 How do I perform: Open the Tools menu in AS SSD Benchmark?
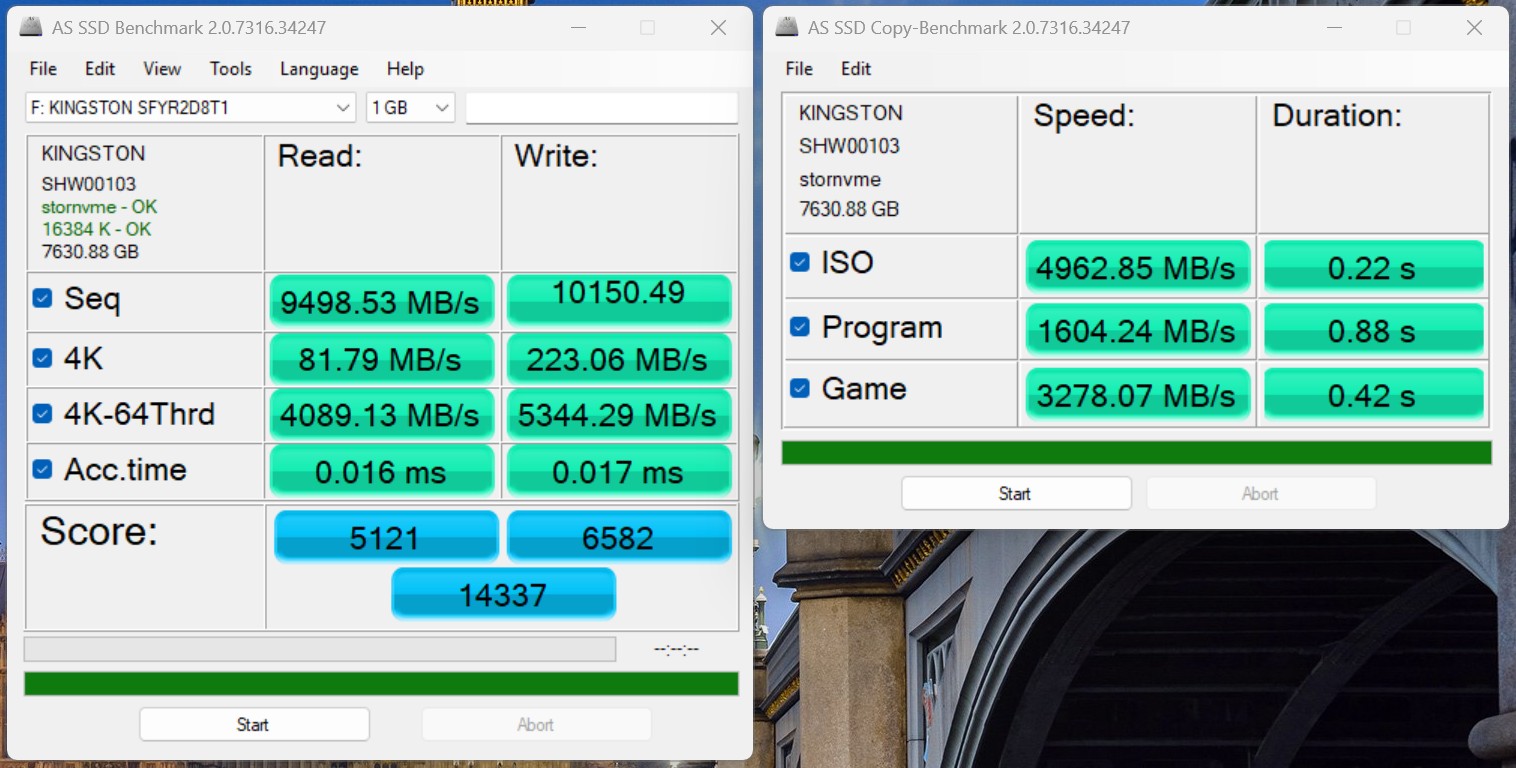[230, 69]
